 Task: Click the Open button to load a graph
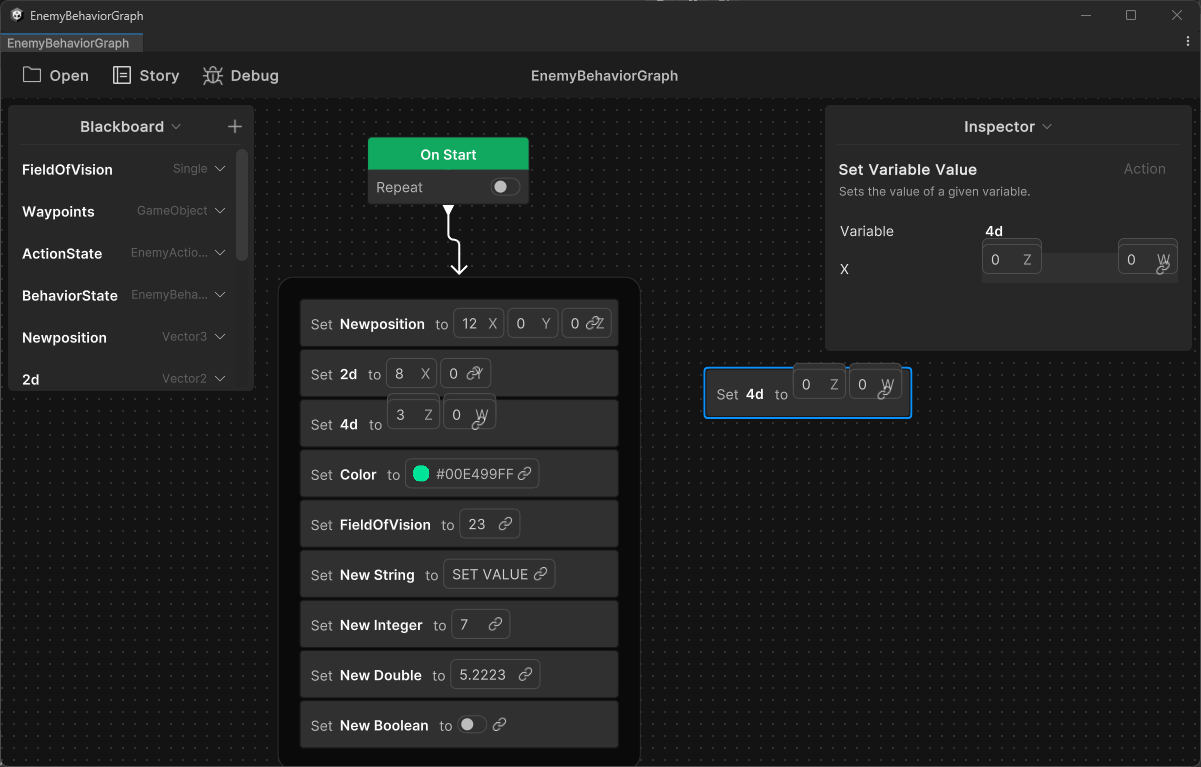pos(55,75)
